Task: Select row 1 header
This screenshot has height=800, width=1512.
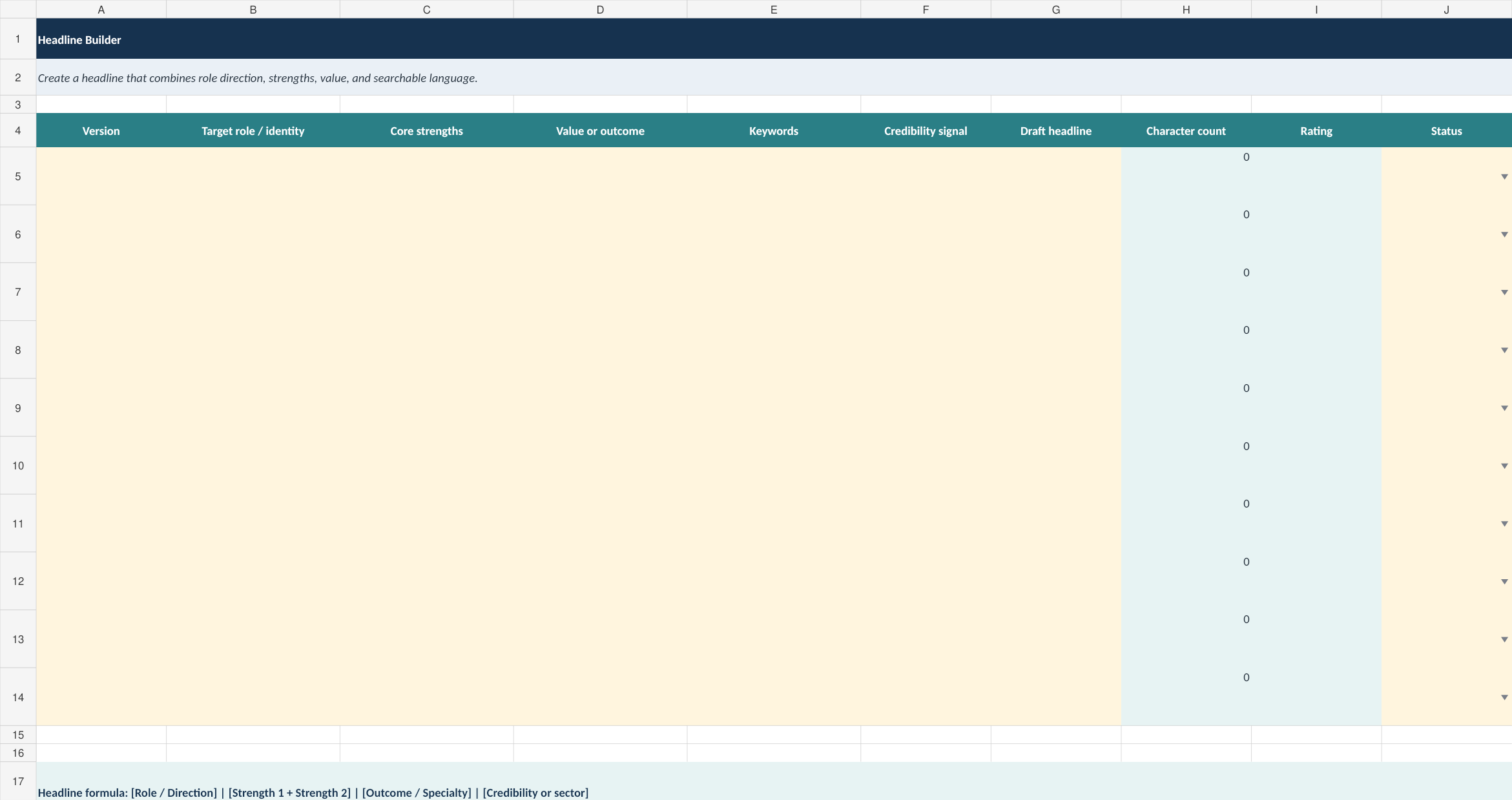Action: tap(18, 39)
